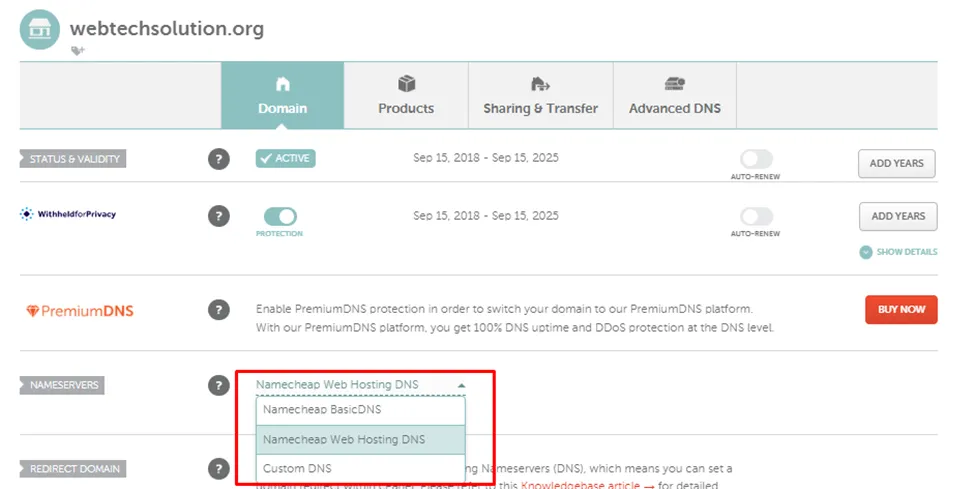Click domain validity dates in Status row

[486, 158]
